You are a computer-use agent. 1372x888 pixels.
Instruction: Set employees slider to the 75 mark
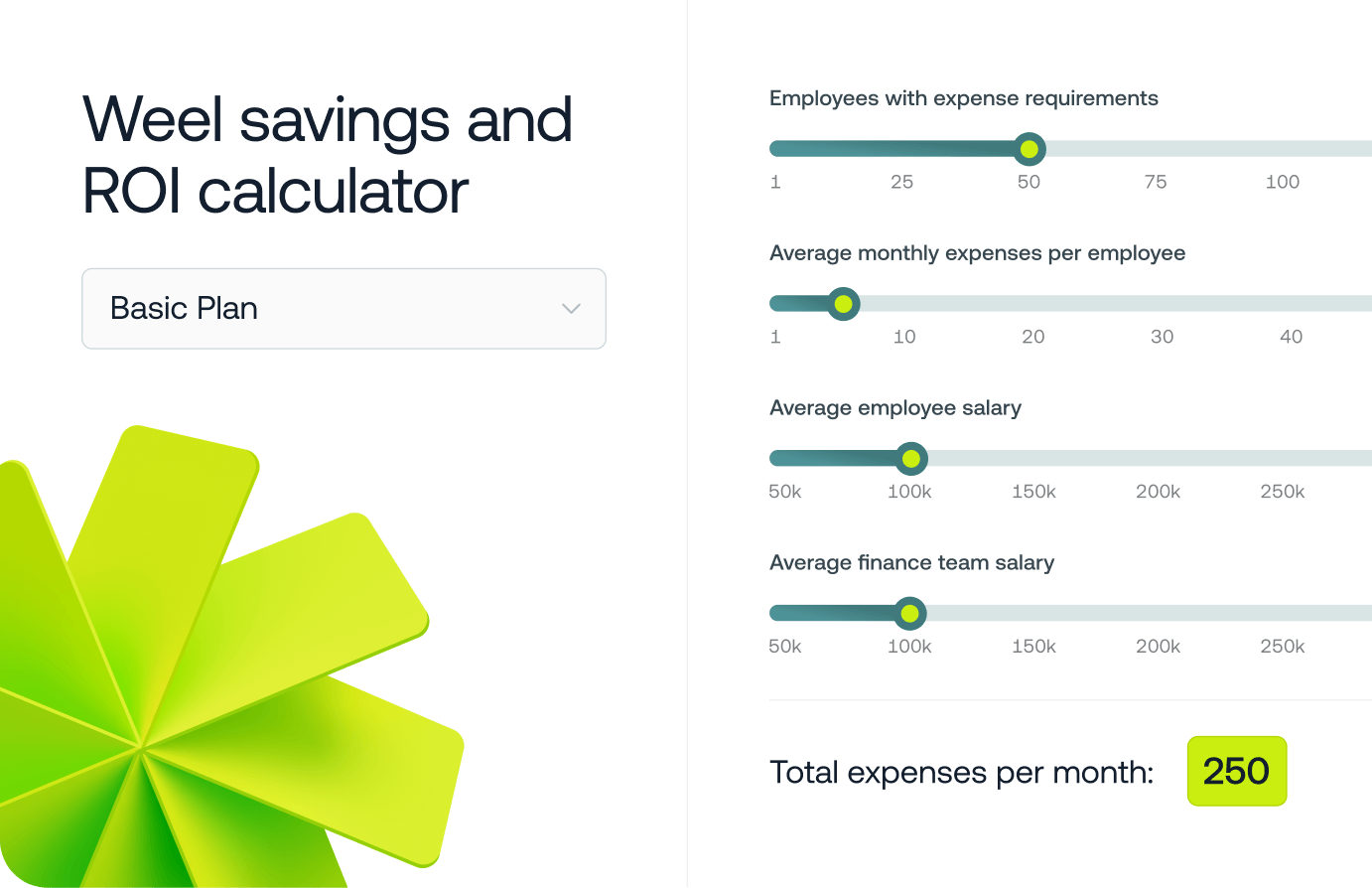(1156, 149)
